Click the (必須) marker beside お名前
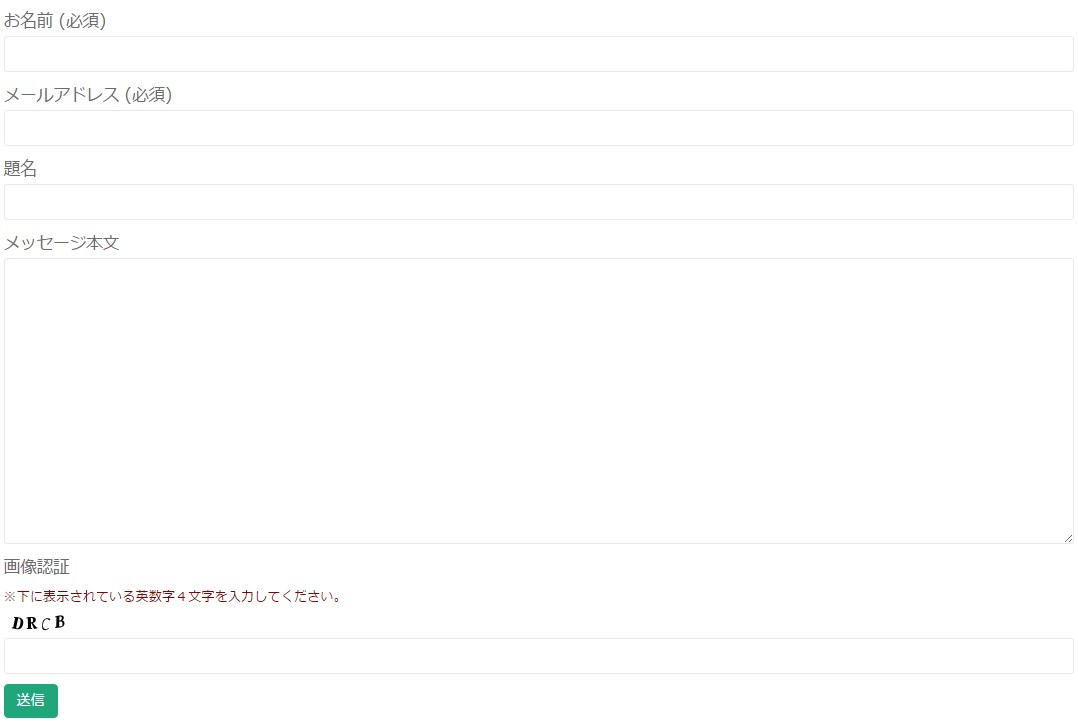This screenshot has height=726, width=1078. (x=82, y=21)
